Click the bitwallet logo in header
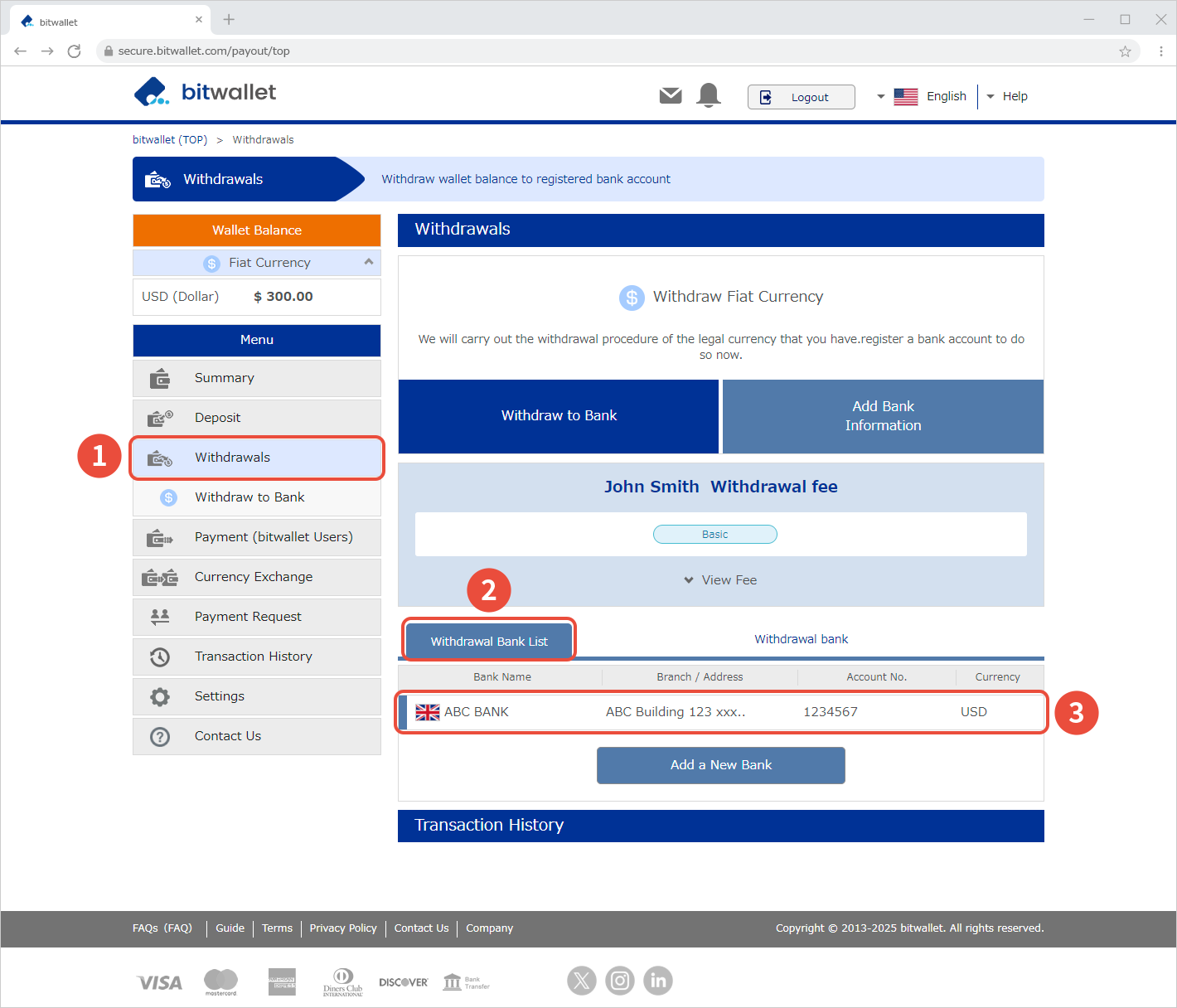The height and width of the screenshot is (1008, 1177). [205, 92]
